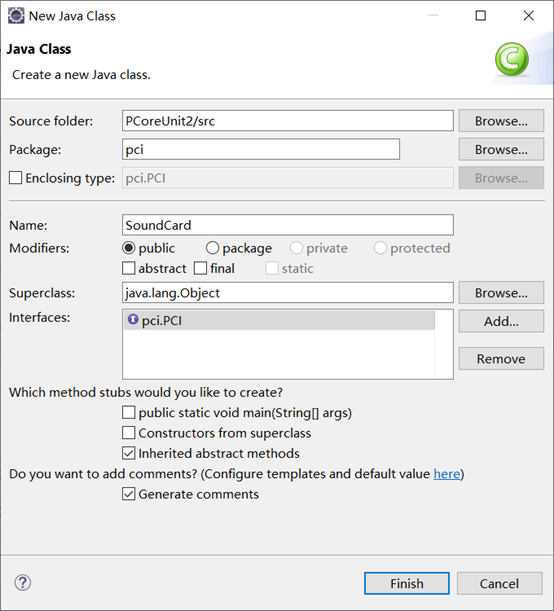This screenshot has height=611, width=554.
Task: Select the pci.PCI interface icon
Action: [x=133, y=320]
